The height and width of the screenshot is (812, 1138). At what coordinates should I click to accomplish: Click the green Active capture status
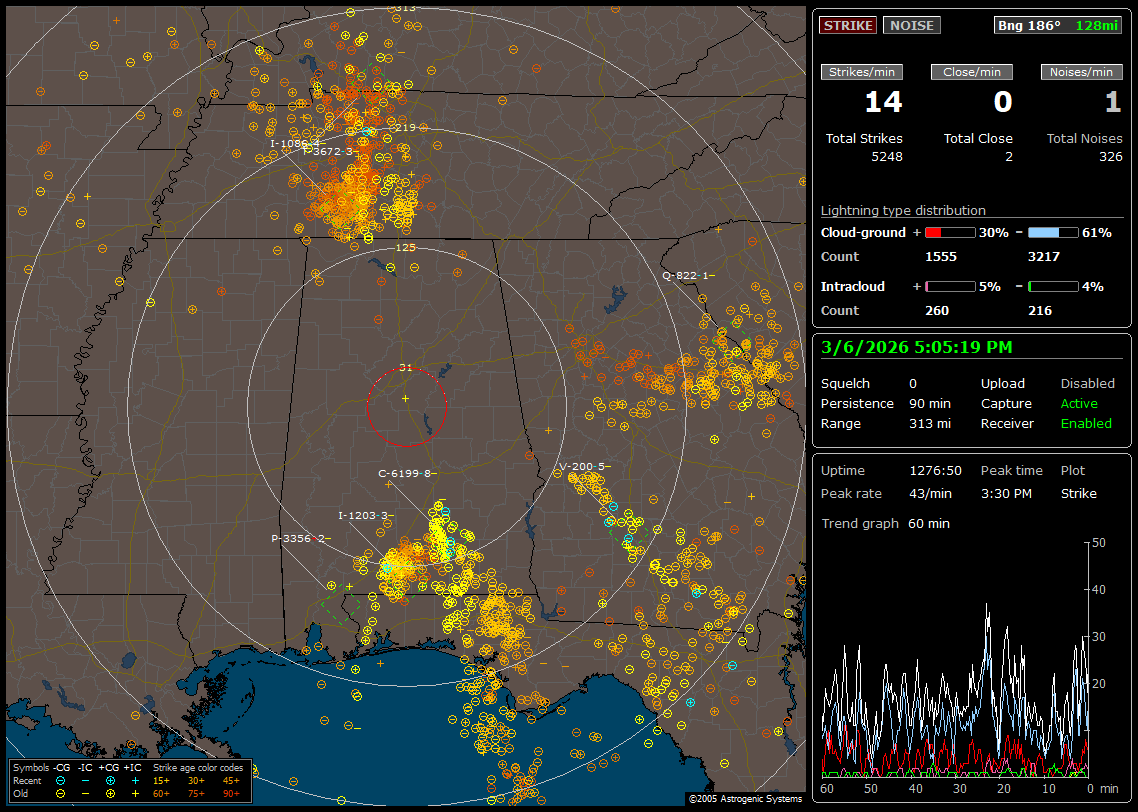click(1079, 403)
